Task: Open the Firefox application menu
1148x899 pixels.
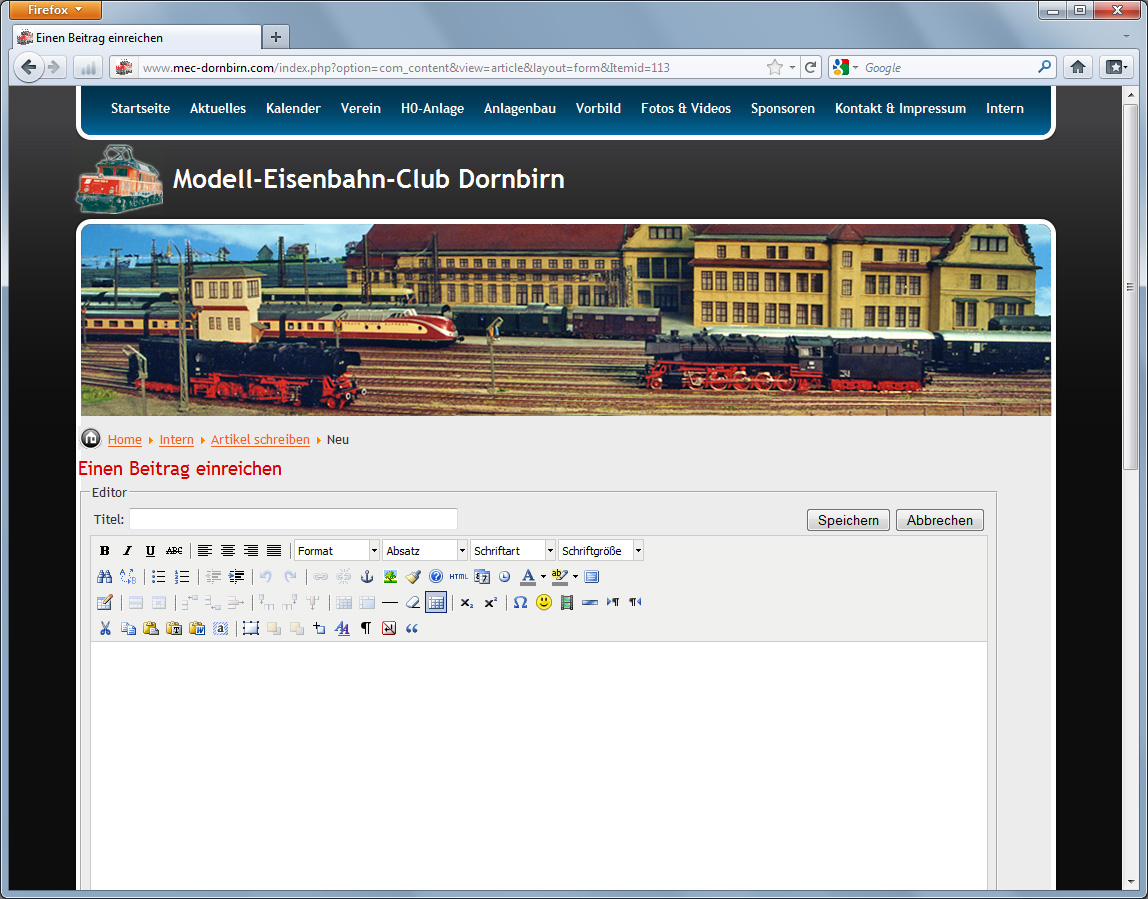Action: tap(56, 10)
